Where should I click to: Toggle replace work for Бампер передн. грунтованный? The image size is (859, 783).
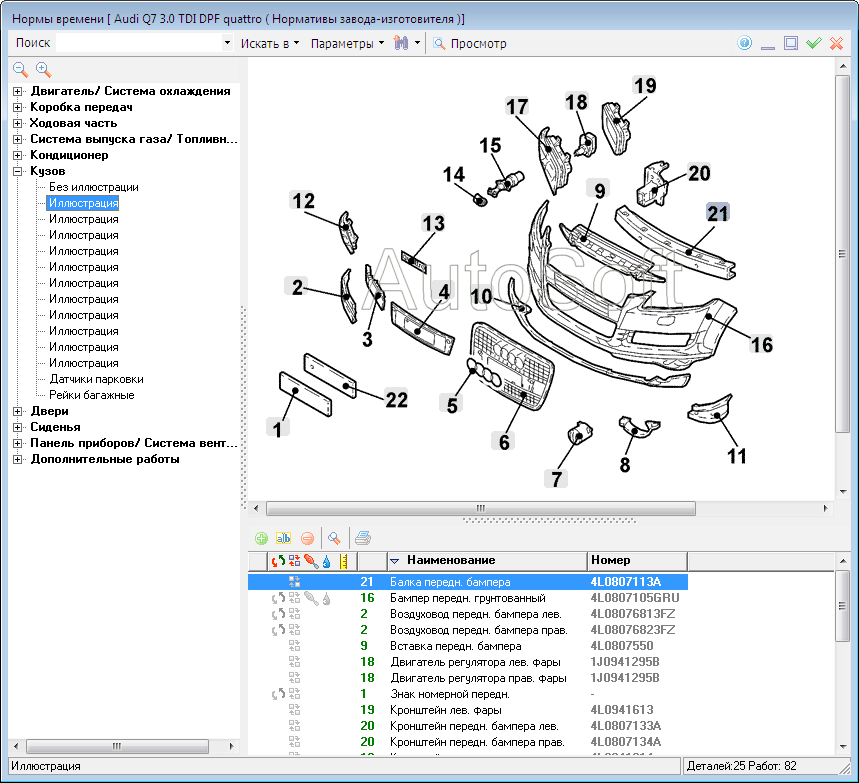pyautogui.click(x=278, y=598)
